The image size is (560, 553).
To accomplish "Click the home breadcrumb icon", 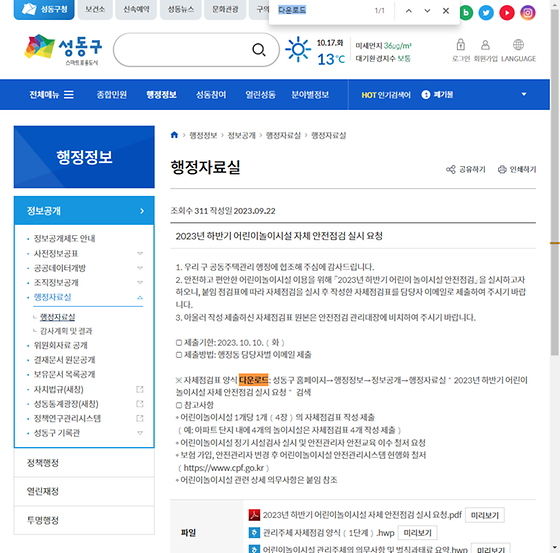I will tap(174, 135).
